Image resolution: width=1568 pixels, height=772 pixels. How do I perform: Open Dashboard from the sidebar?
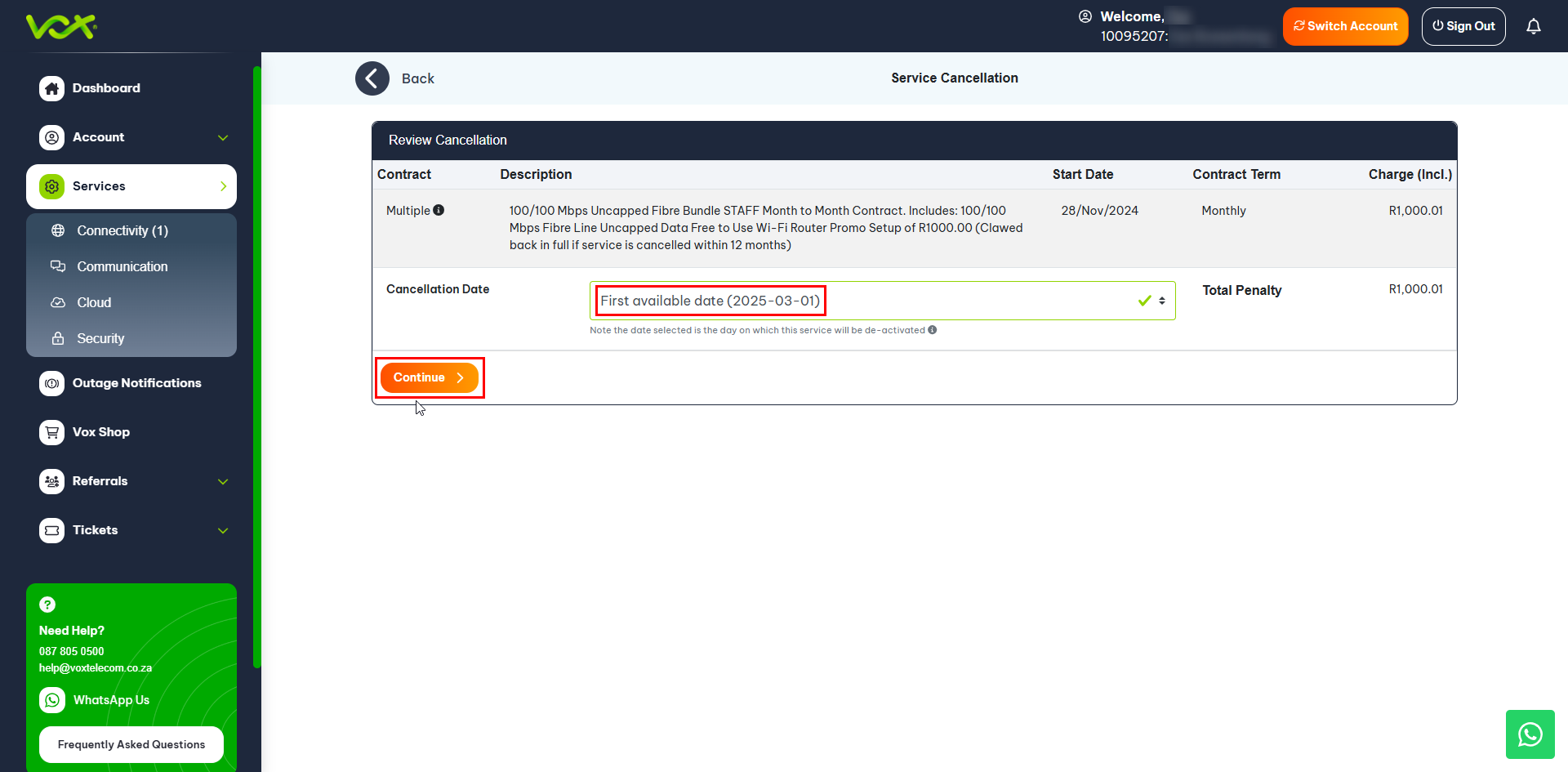click(106, 88)
